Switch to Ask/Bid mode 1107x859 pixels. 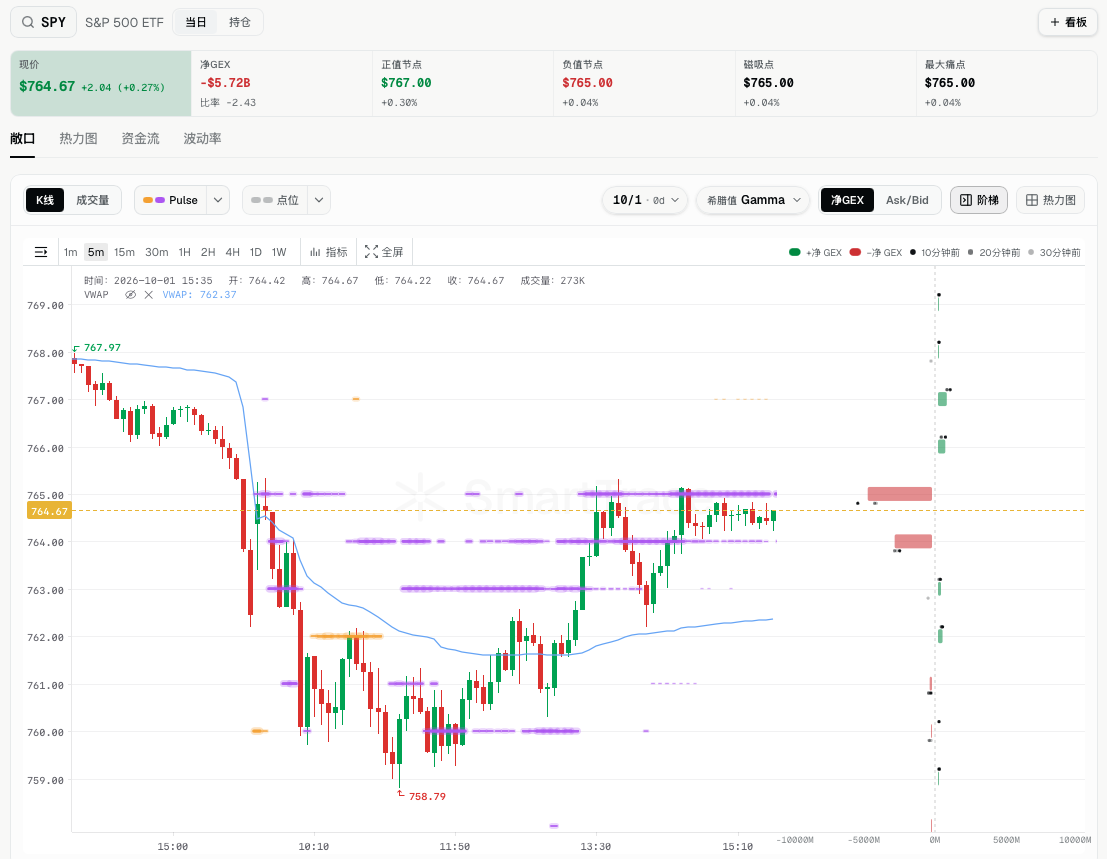[x=907, y=200]
